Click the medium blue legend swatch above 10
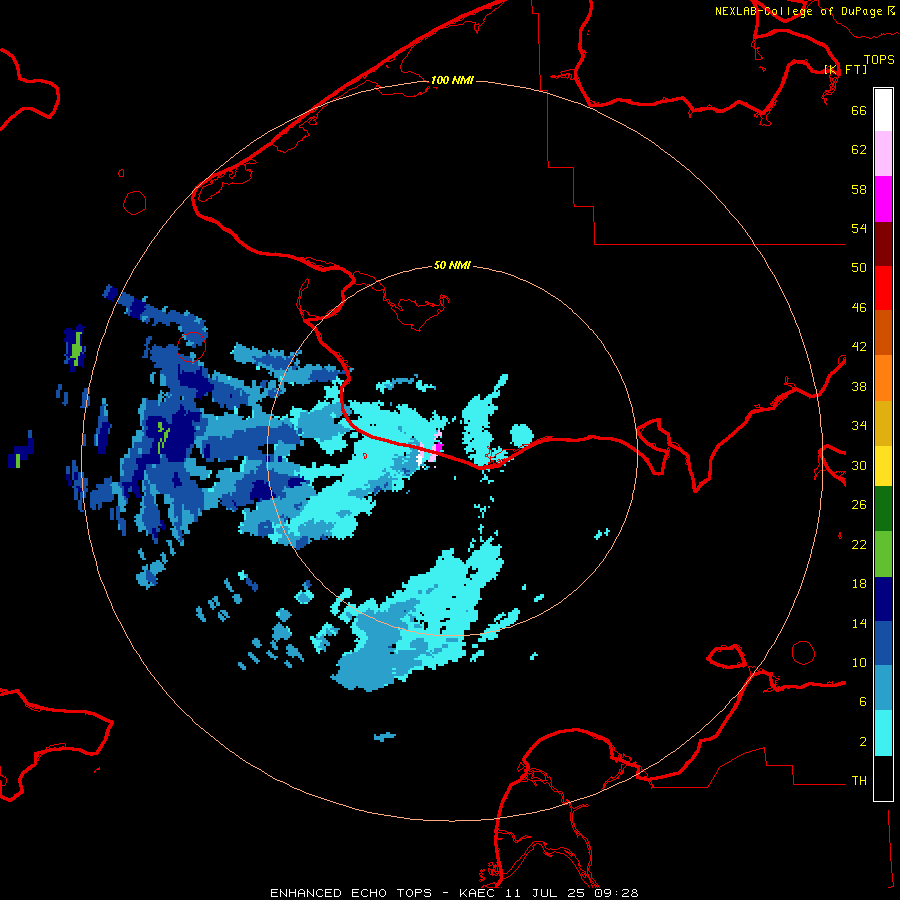 (x=883, y=643)
